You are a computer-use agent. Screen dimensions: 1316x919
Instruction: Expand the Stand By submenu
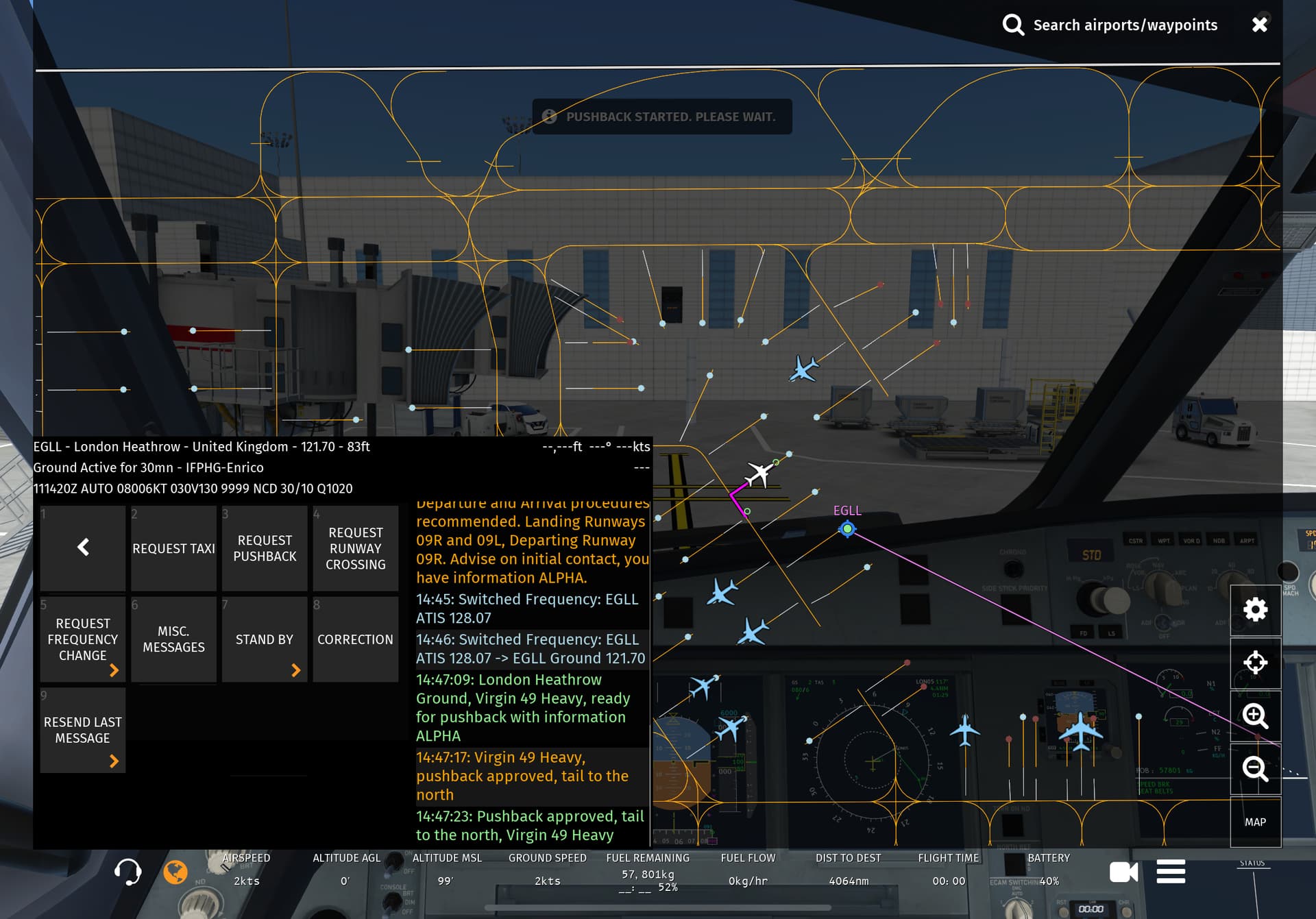[265, 639]
